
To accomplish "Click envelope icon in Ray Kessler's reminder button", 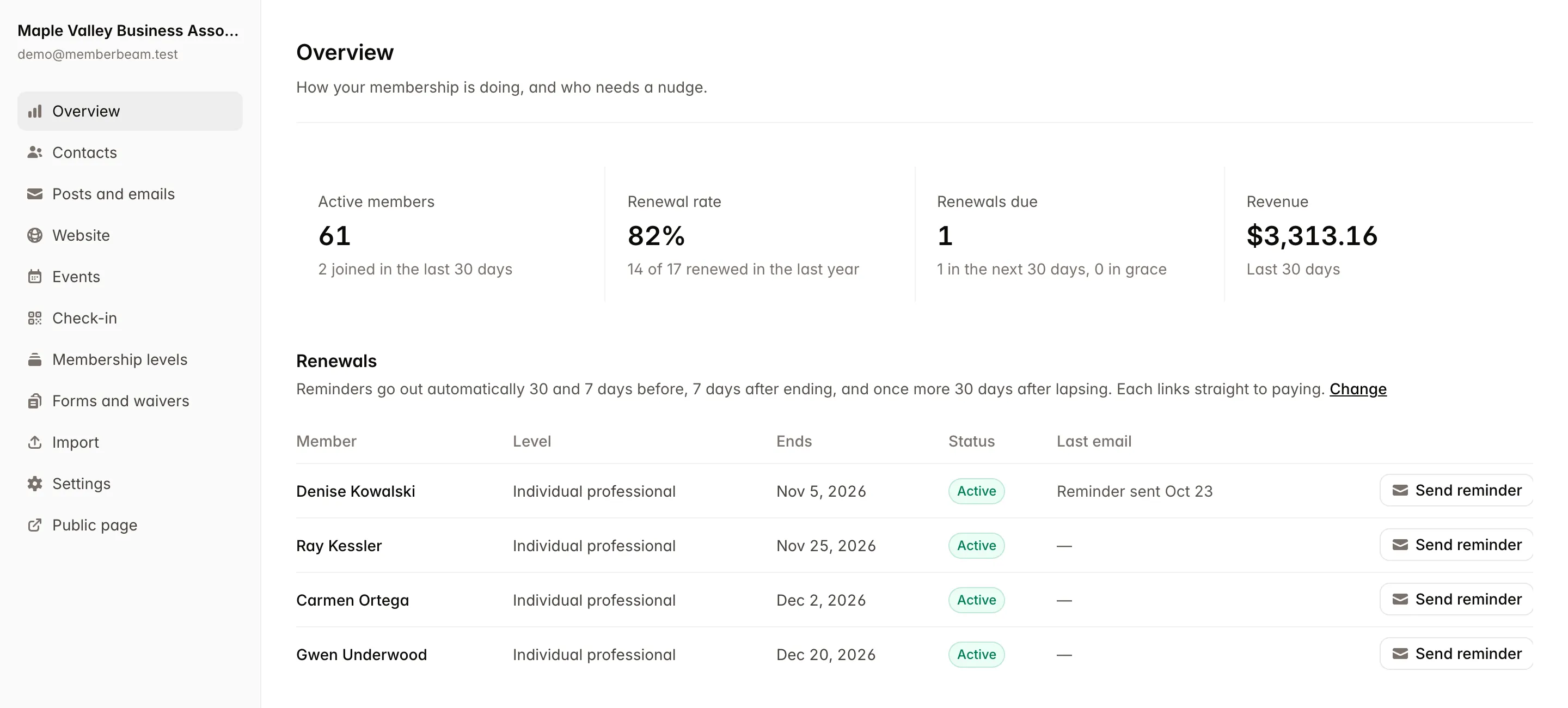I will click(x=1400, y=545).
